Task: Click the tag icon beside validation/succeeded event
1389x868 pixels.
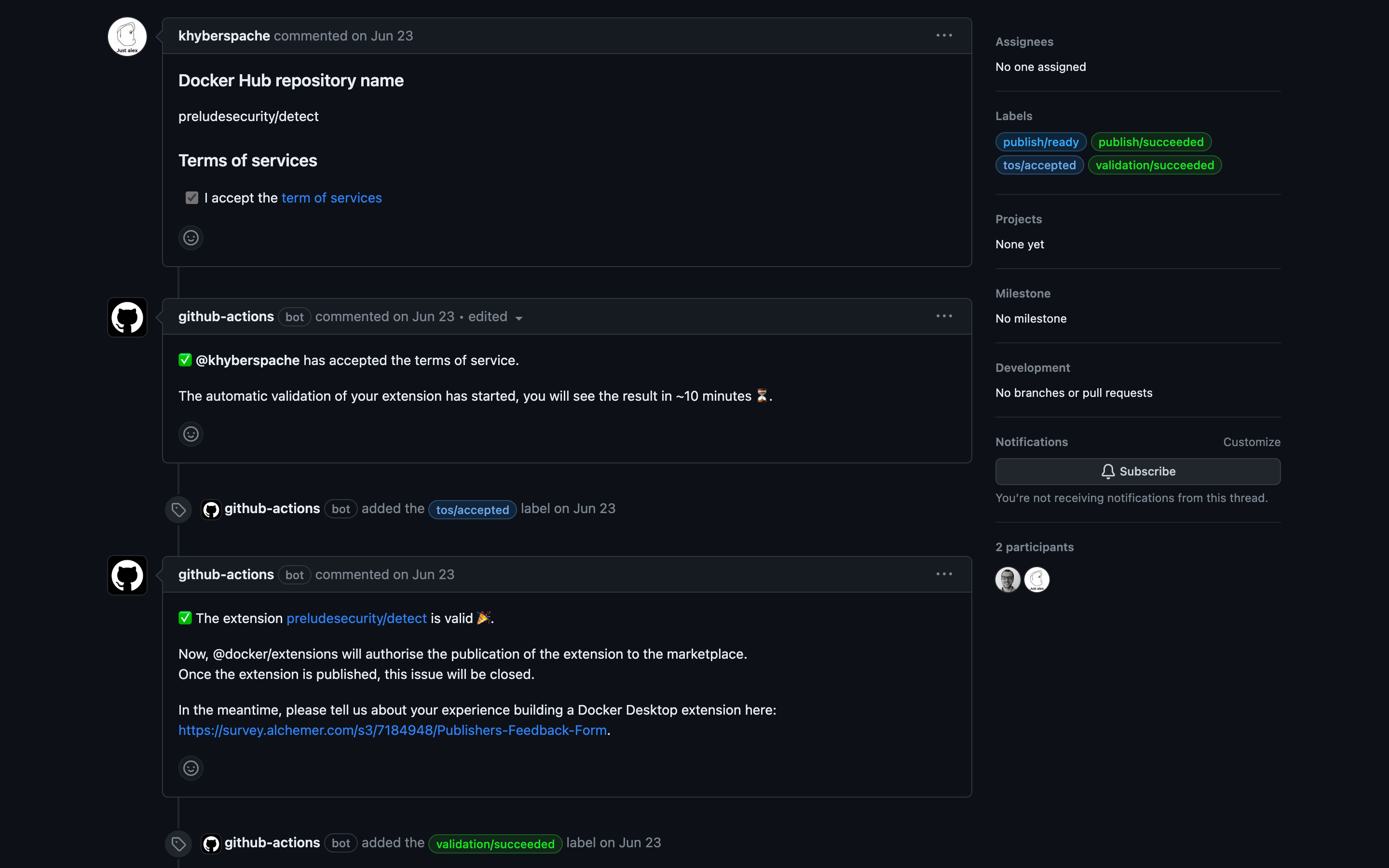Action: coord(178,844)
